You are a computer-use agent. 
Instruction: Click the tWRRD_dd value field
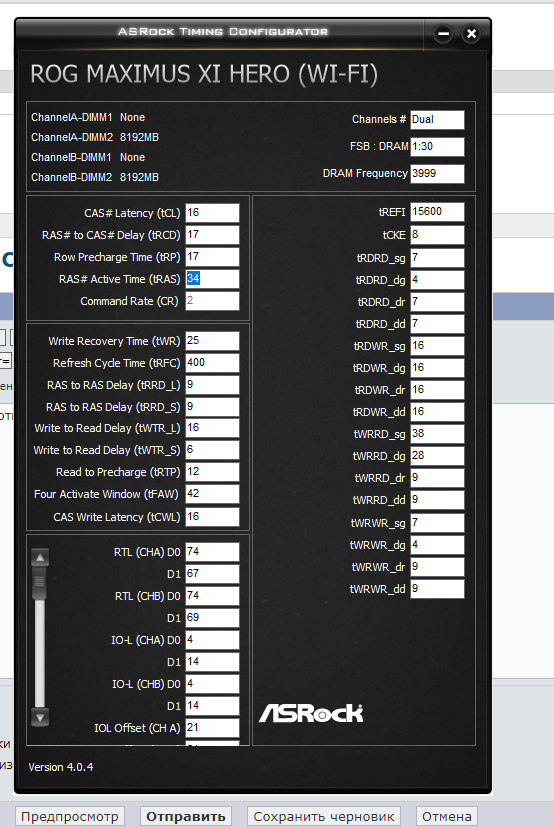tap(437, 500)
